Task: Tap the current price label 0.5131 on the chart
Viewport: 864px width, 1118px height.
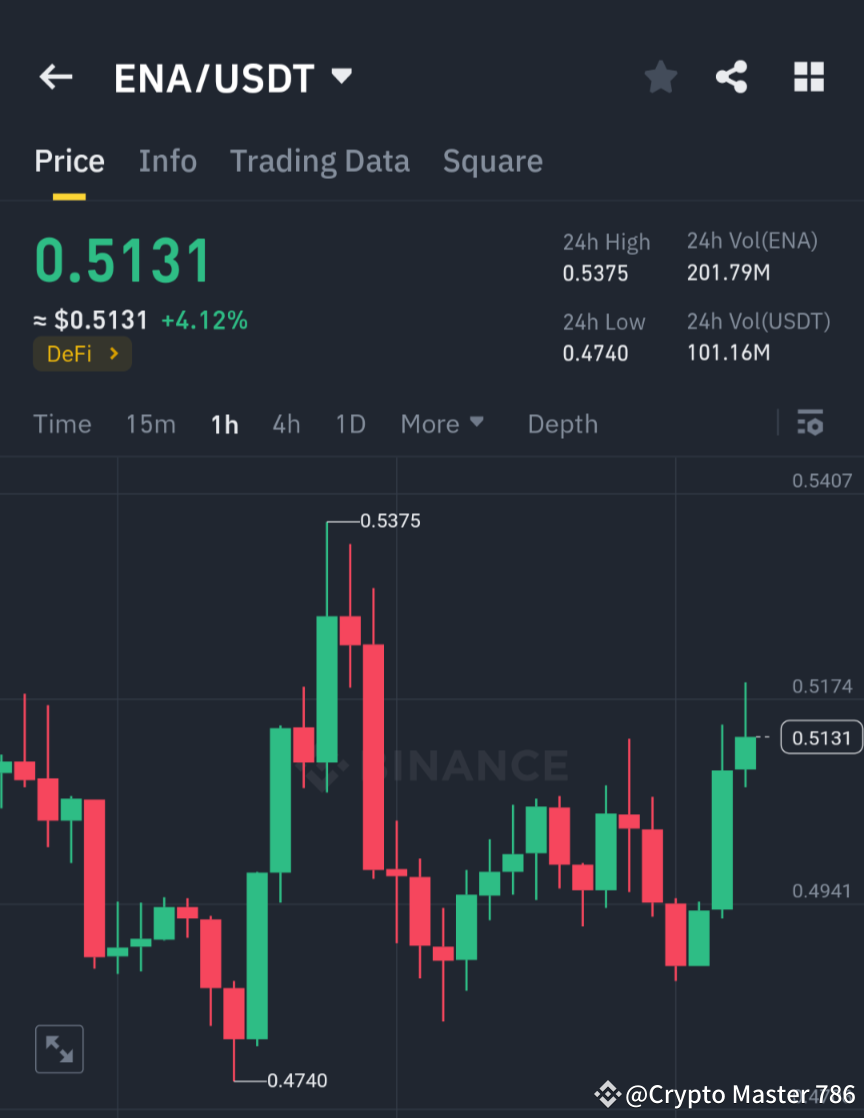Action: [x=821, y=737]
